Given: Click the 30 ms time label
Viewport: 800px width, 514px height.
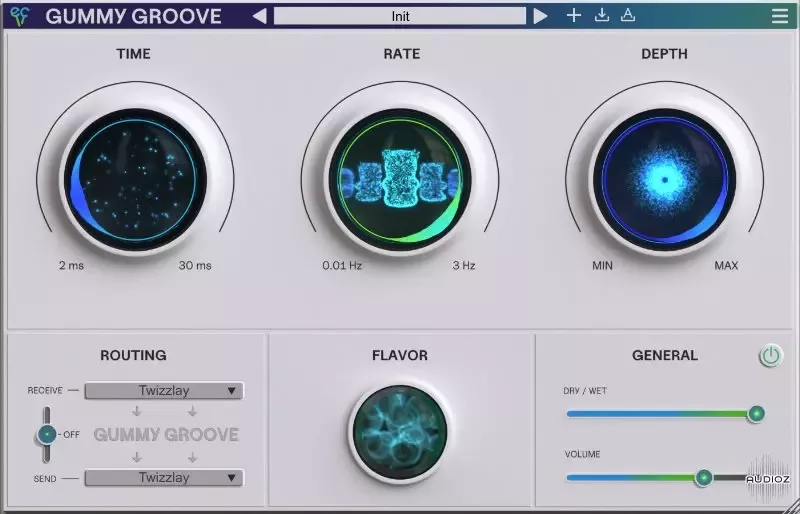Looking at the screenshot, I should click(195, 265).
